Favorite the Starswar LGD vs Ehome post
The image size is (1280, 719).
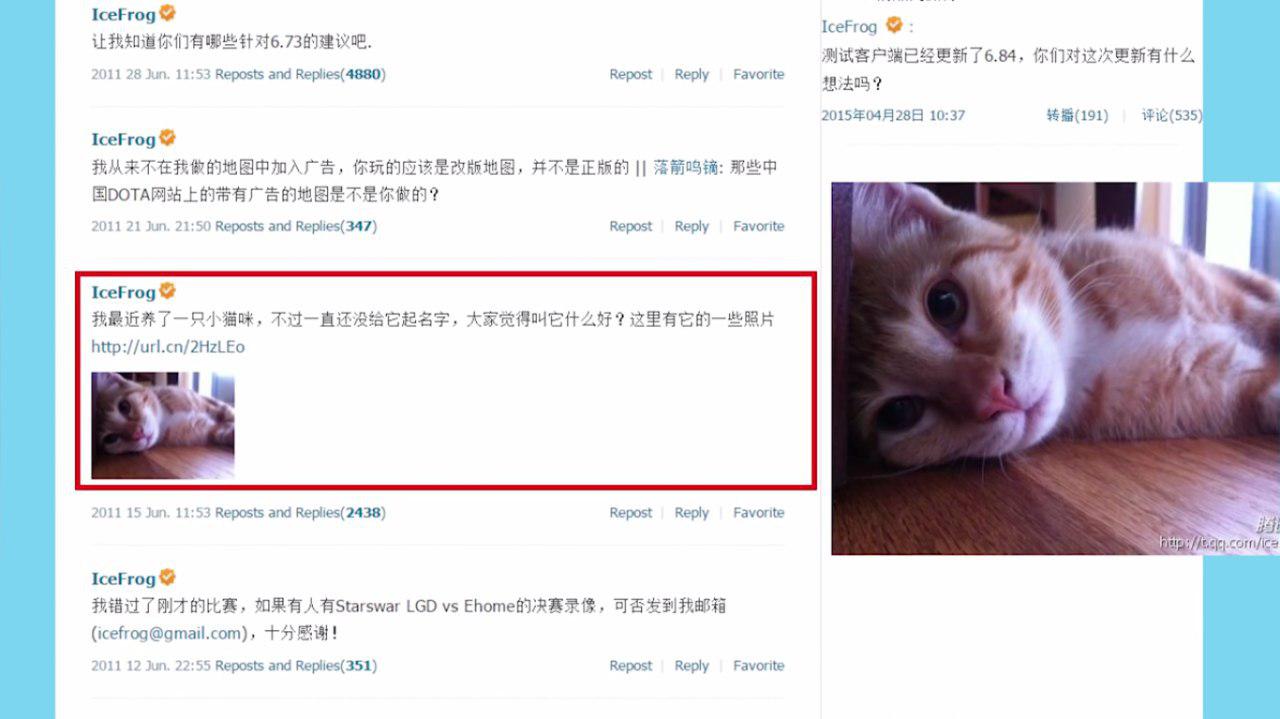758,665
